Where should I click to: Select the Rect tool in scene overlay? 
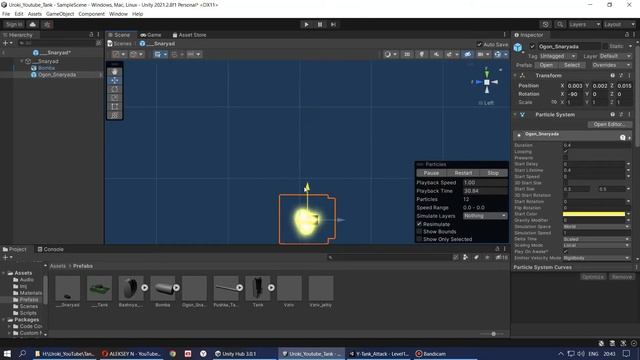coord(115,107)
